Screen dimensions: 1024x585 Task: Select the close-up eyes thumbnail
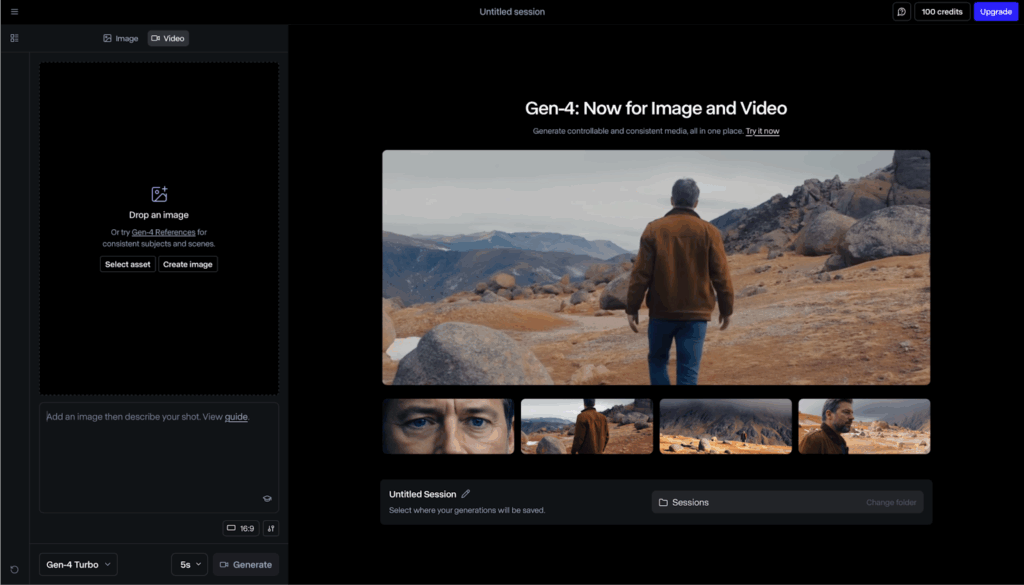(448, 426)
